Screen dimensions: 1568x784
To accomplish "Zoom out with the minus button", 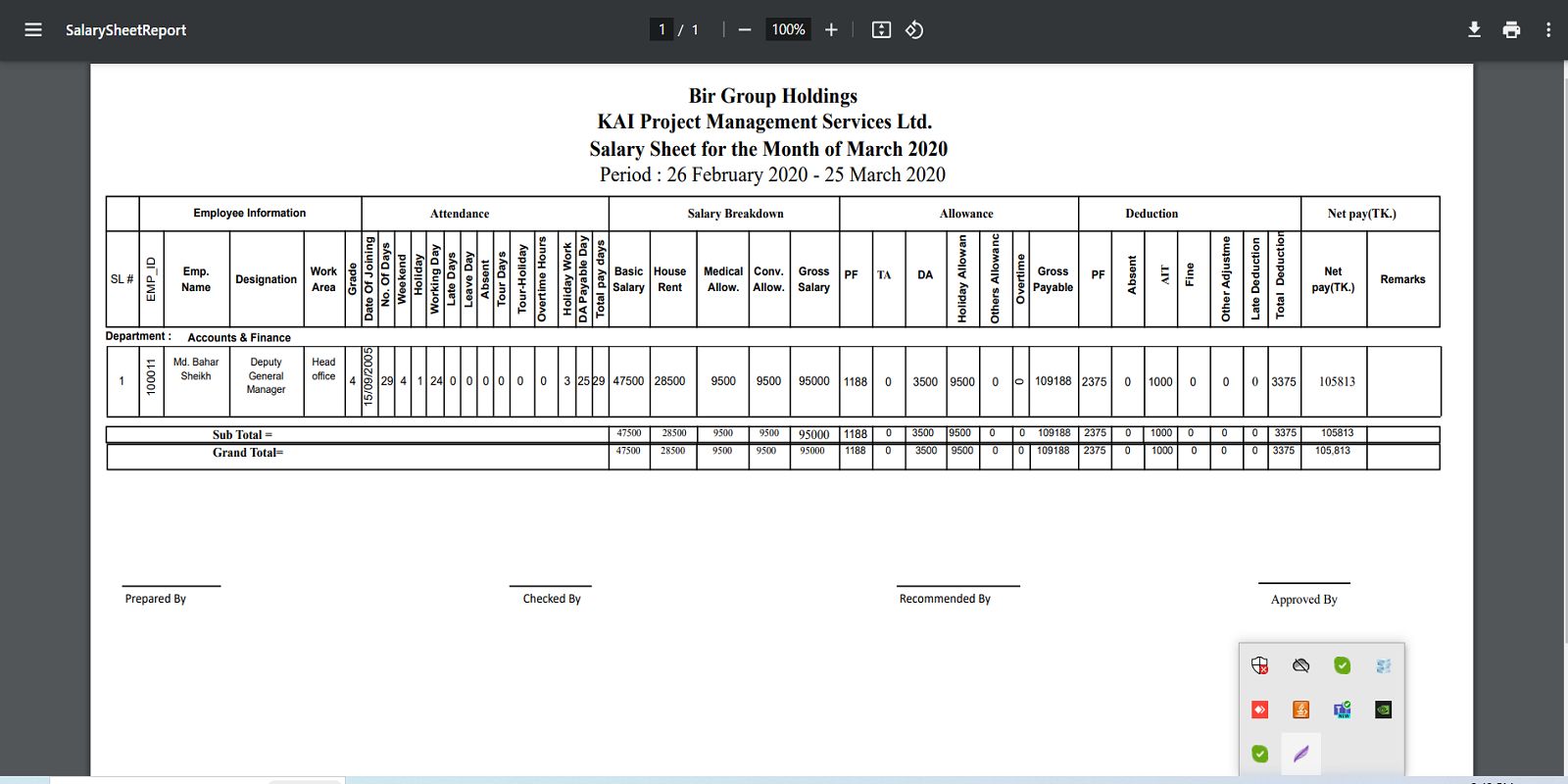I will coord(745,29).
